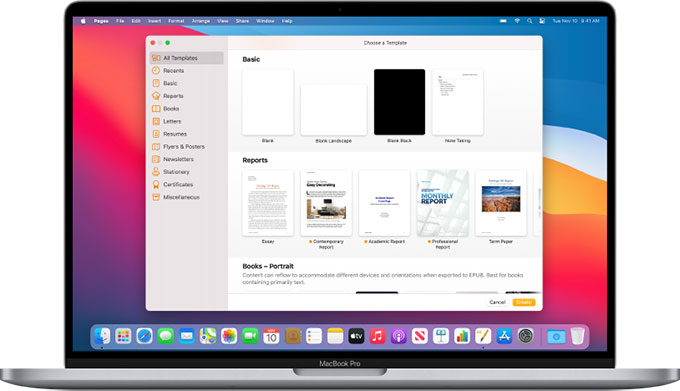Click the Create button
The image size is (680, 391).
523,302
